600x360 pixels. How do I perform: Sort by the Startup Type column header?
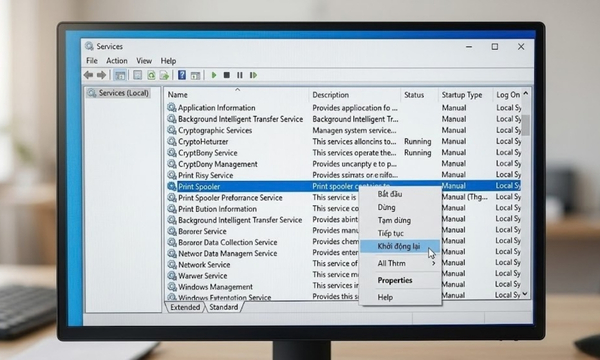click(465, 94)
